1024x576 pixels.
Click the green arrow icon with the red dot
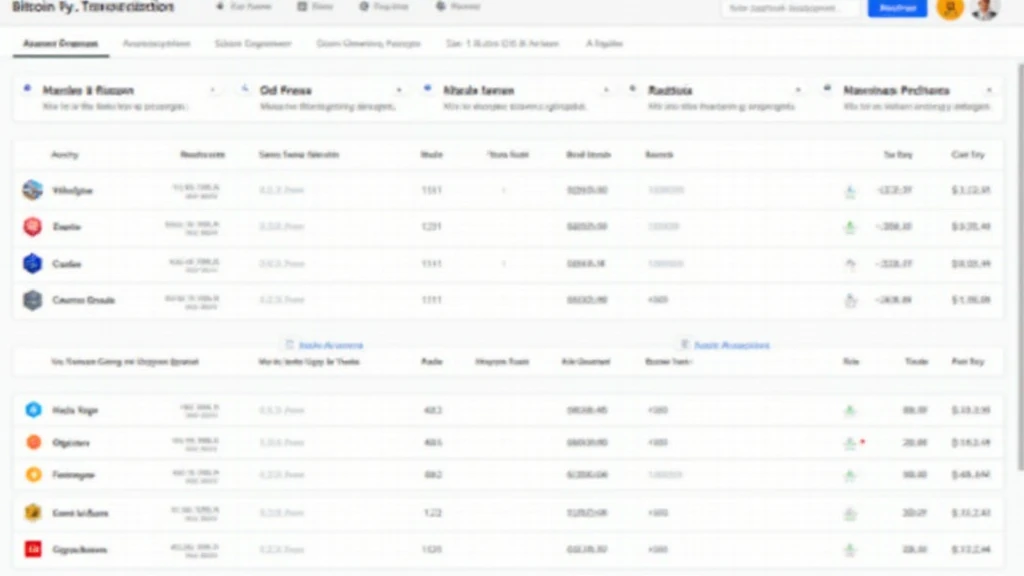(x=851, y=442)
